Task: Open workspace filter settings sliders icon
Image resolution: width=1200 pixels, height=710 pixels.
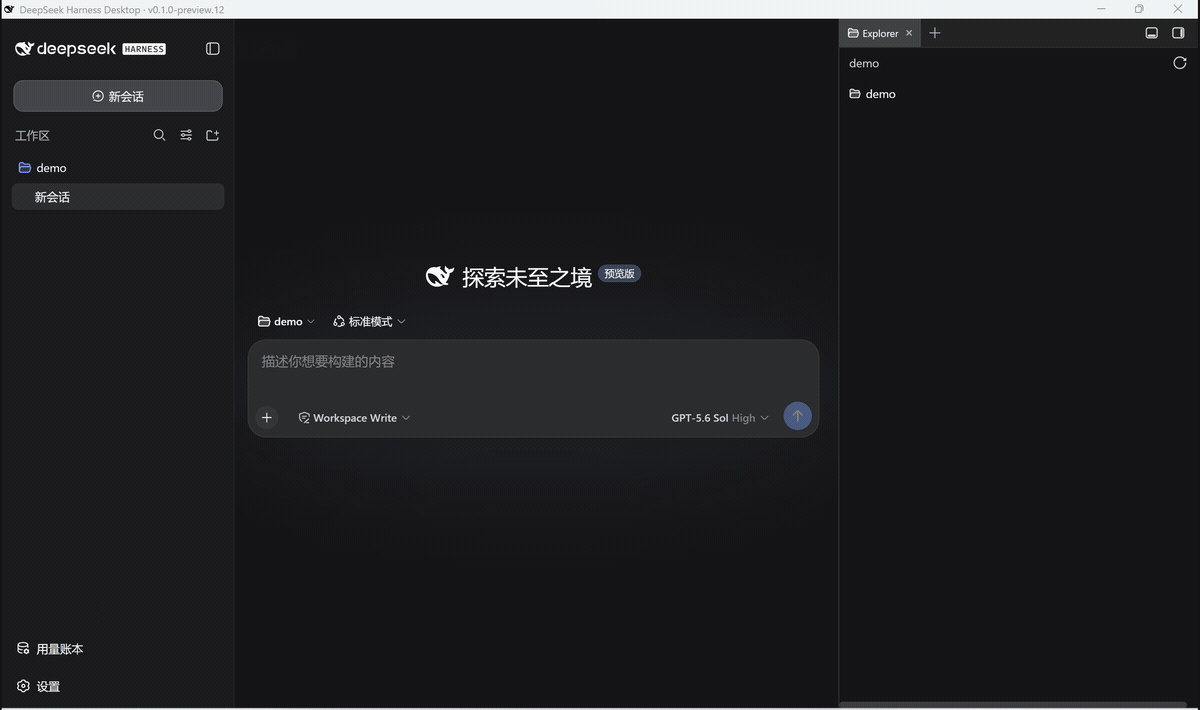Action: 186,135
